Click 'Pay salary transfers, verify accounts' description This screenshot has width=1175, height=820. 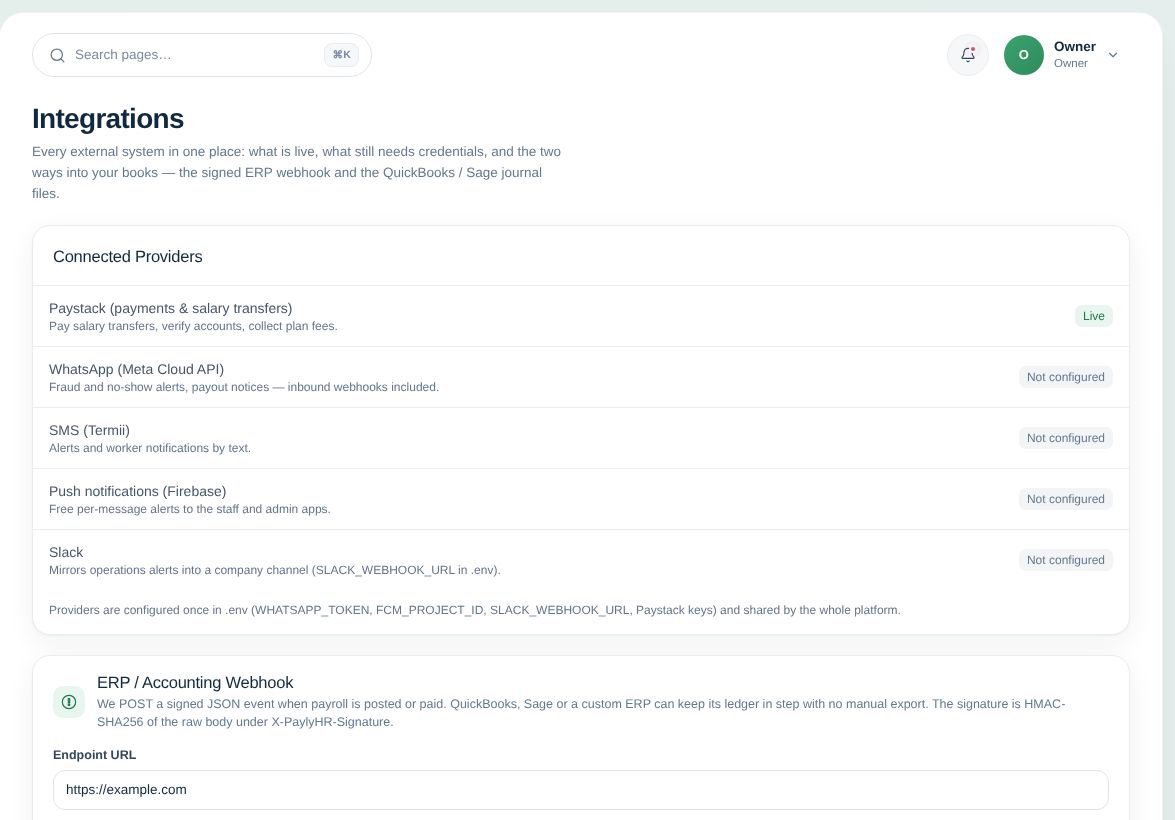(x=193, y=326)
